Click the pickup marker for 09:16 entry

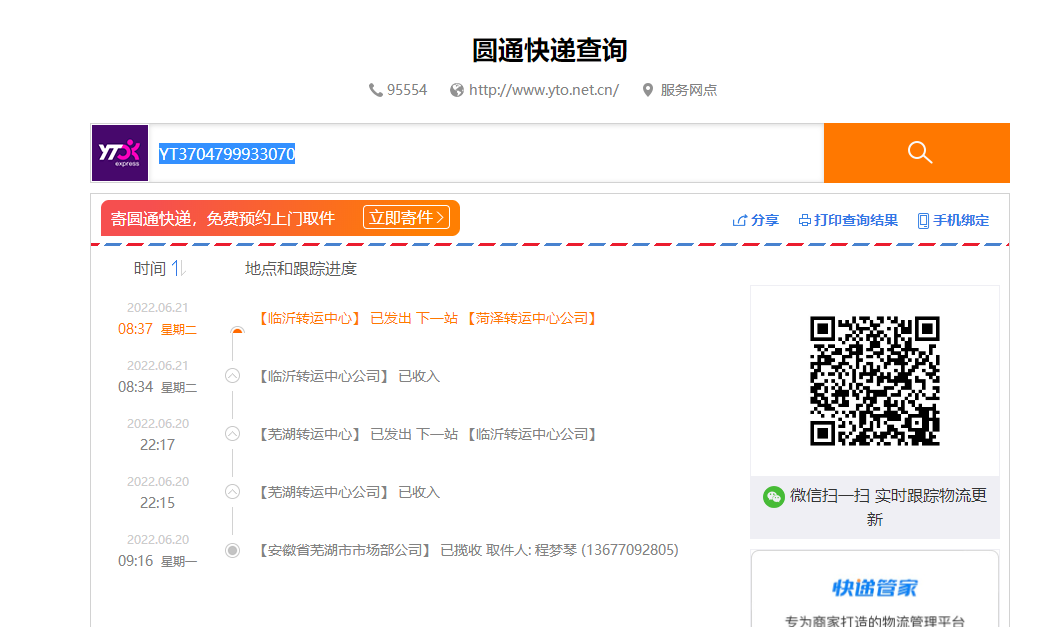232,550
